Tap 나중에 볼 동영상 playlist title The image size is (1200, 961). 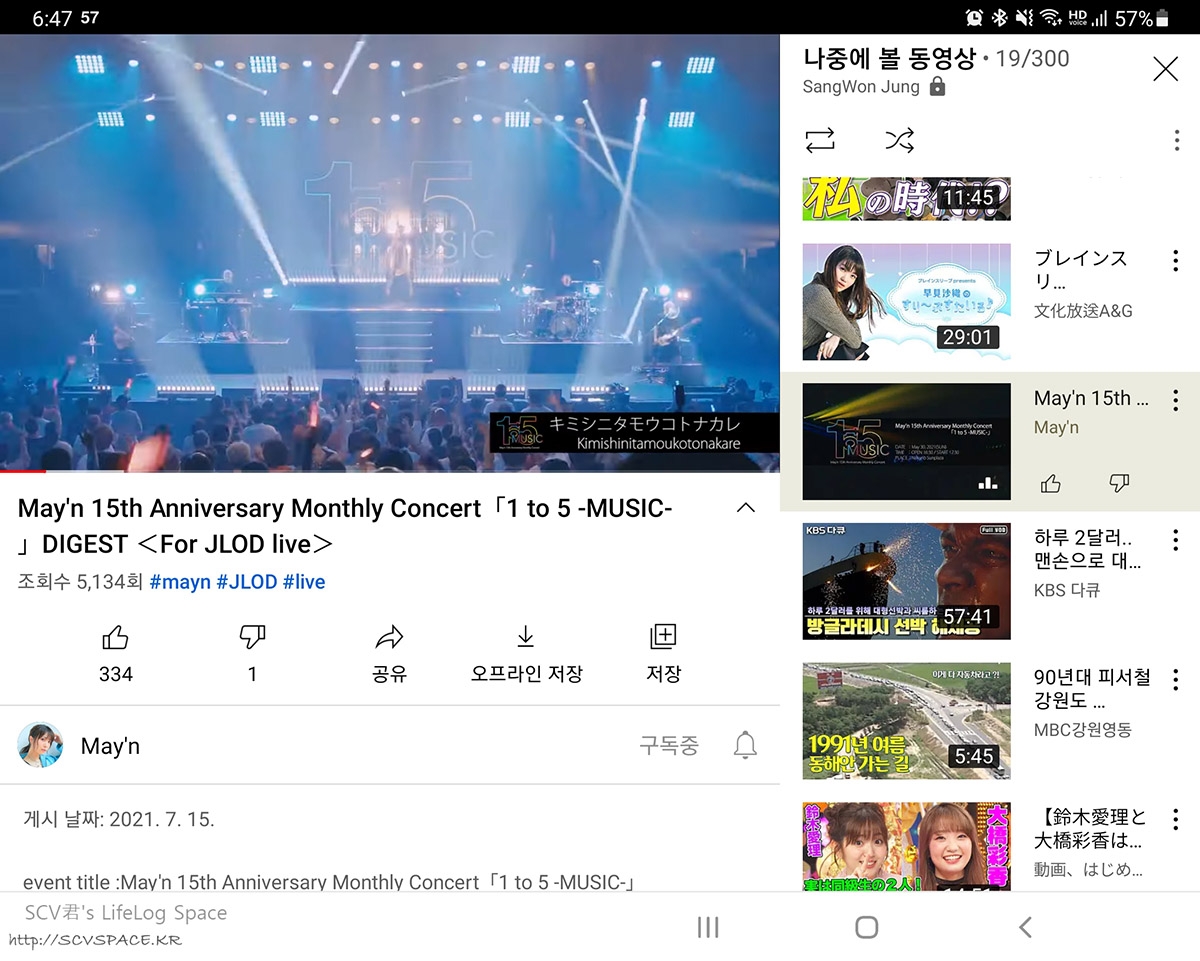tap(889, 57)
